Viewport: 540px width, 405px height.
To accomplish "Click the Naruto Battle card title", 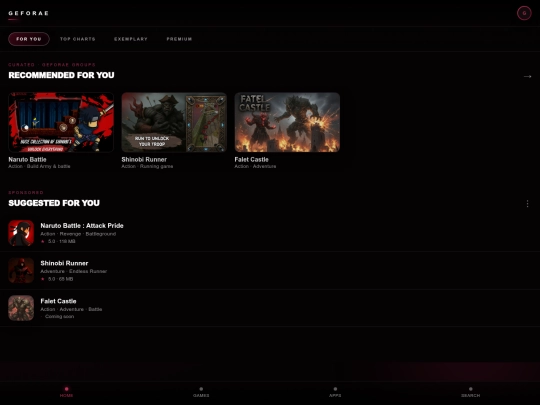I will [27, 159].
